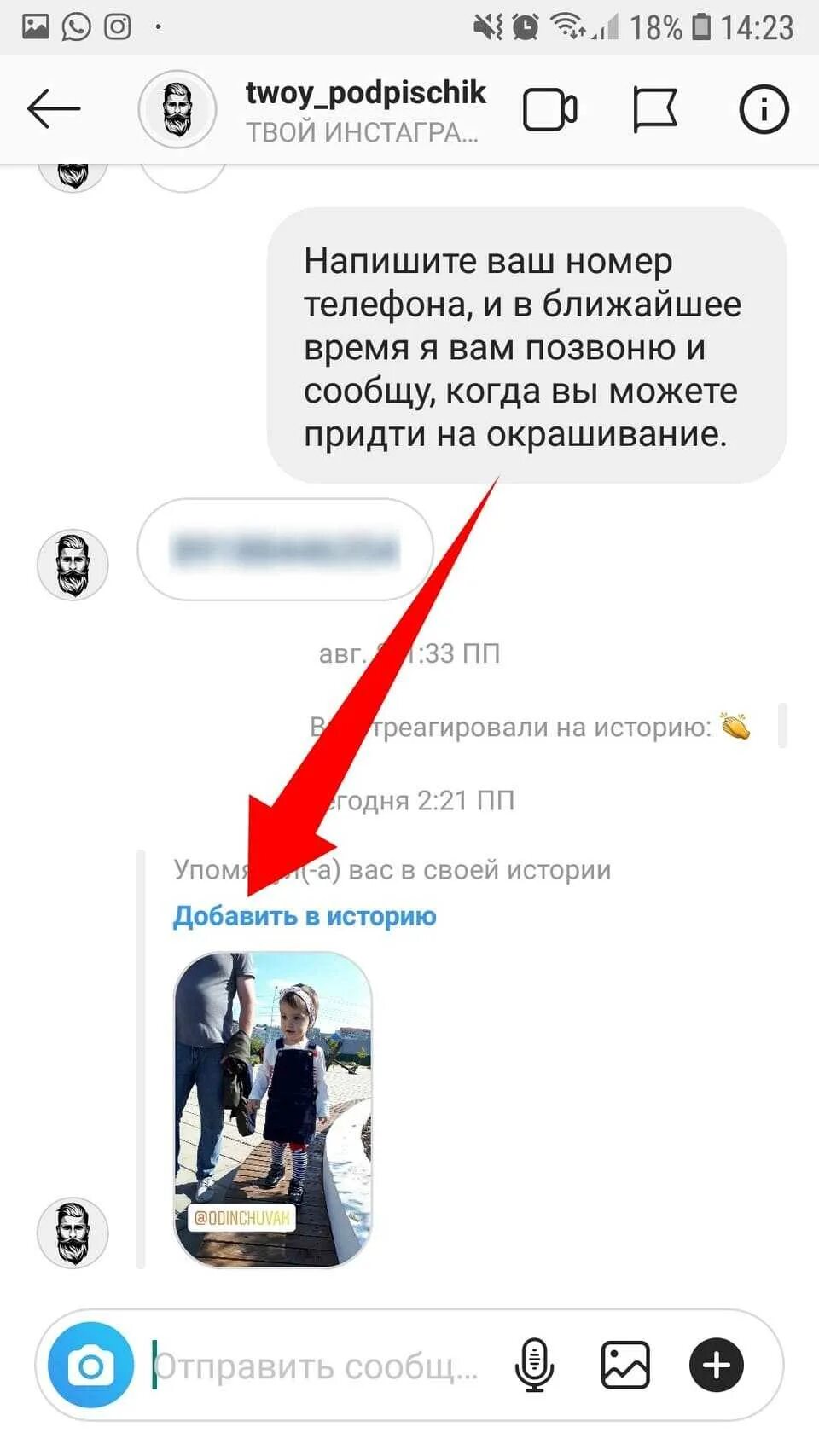Screen dimensions: 819x1456
Task: Tap the black plus button
Action: (x=716, y=1366)
